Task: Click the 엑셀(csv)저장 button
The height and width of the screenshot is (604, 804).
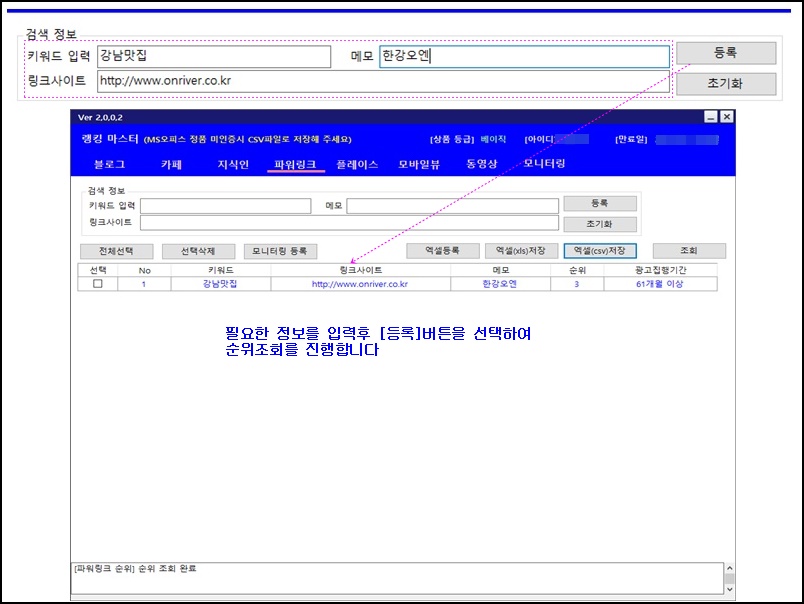Action: point(600,251)
